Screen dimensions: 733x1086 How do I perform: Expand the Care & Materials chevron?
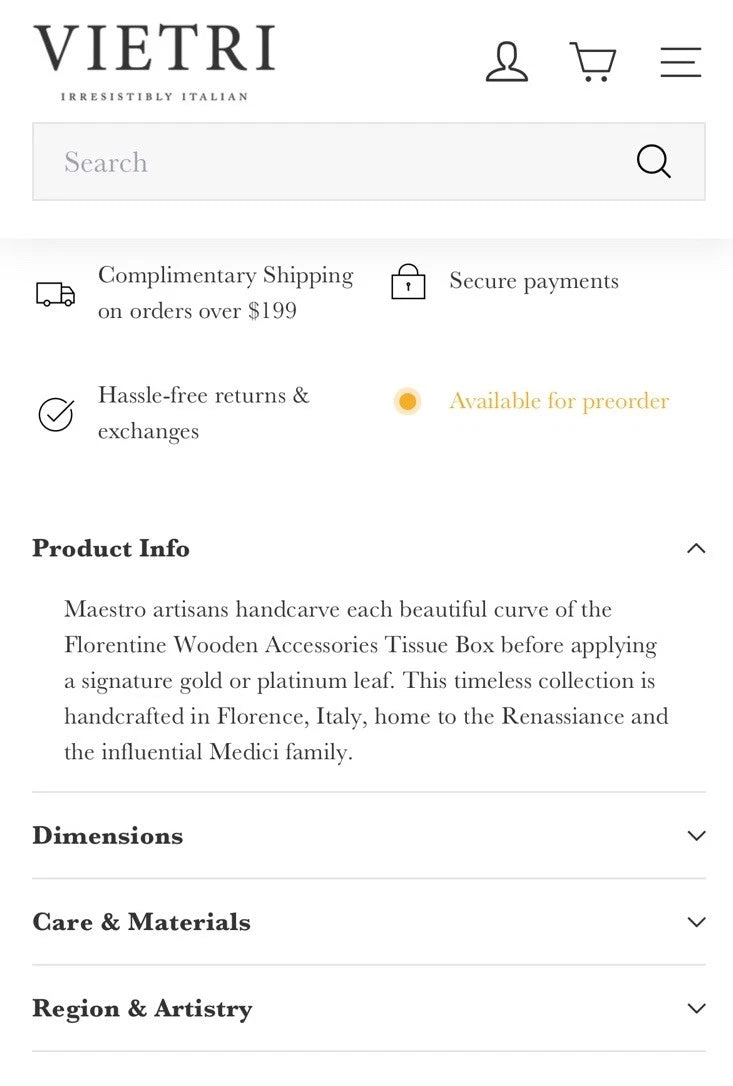point(696,922)
